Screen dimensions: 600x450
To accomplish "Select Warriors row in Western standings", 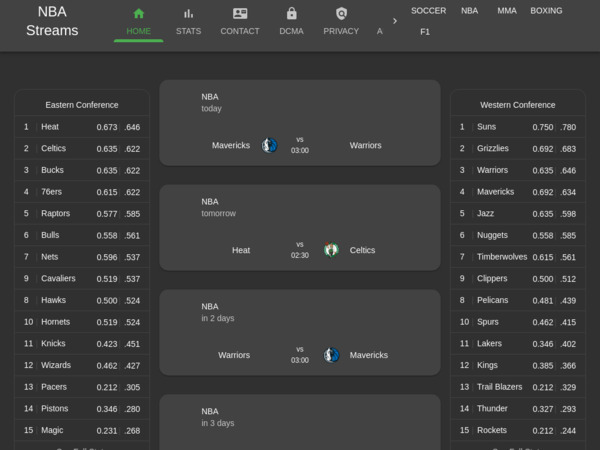I will [x=518, y=170].
